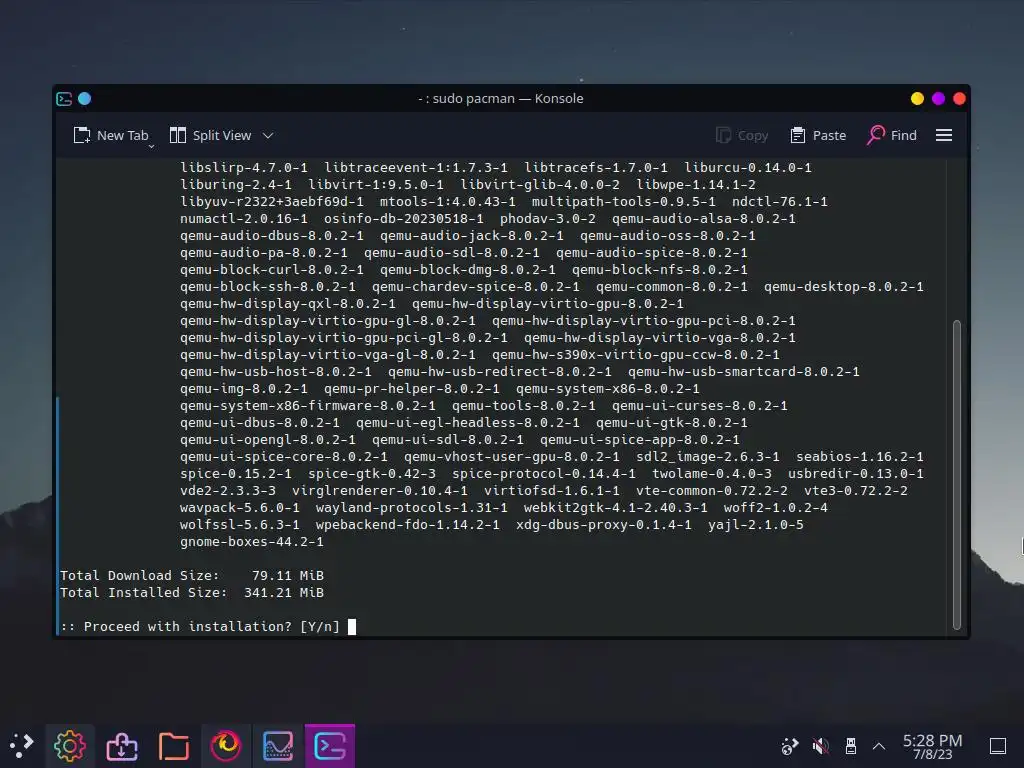Screen dimensions: 1024x768
Task: Click the 'wolfssl-5.6.3-1' package text
Action: coord(240,524)
